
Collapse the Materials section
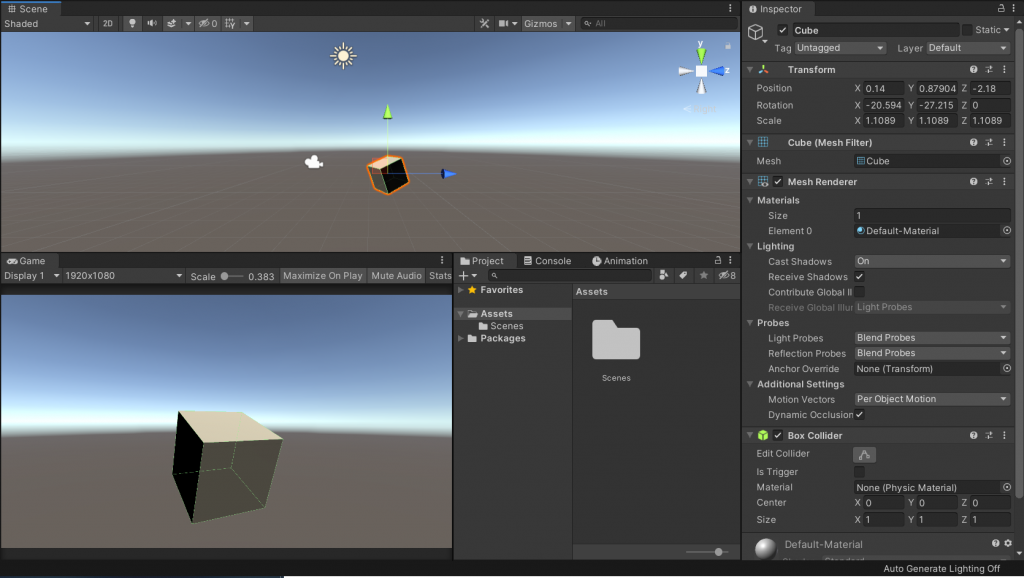coord(750,200)
